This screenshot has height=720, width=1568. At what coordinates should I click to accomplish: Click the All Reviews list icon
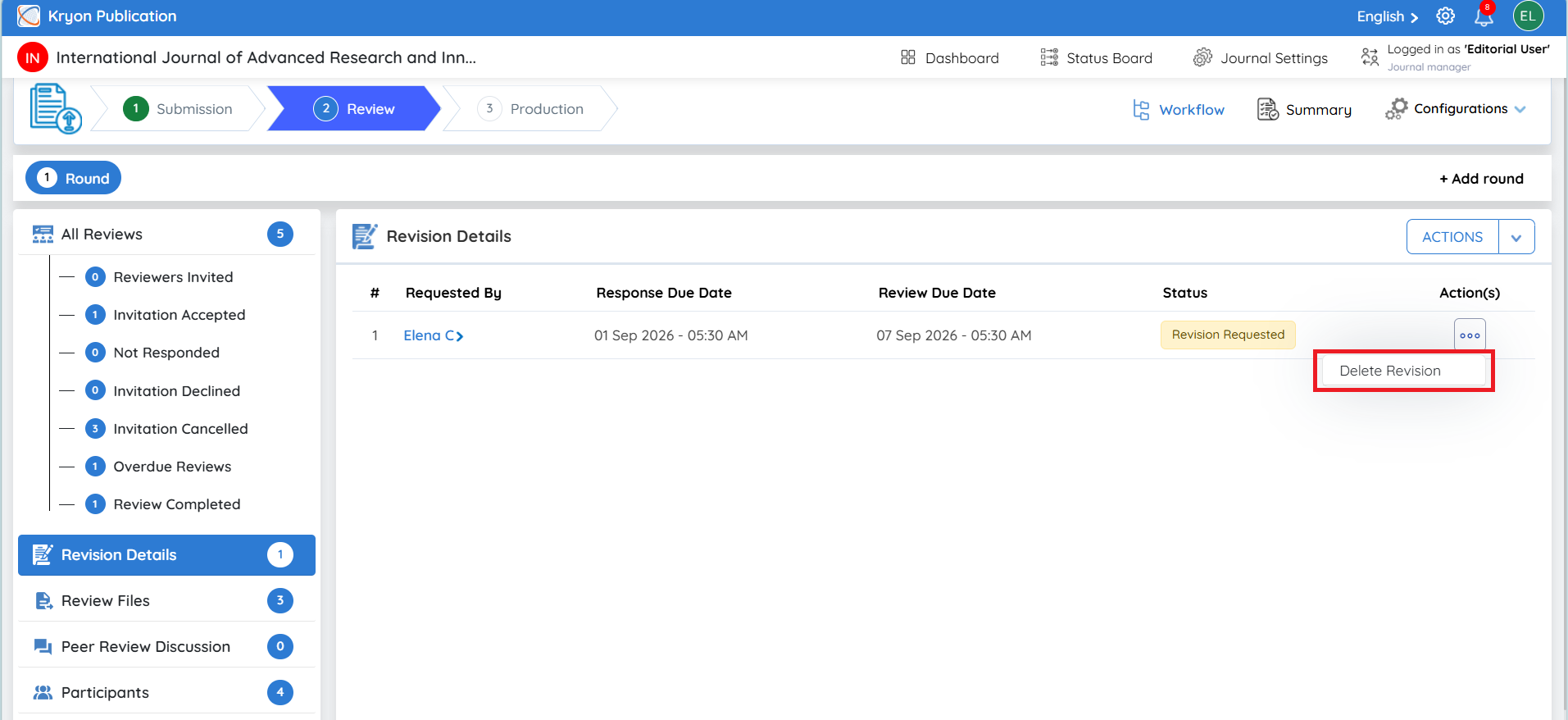tap(43, 235)
